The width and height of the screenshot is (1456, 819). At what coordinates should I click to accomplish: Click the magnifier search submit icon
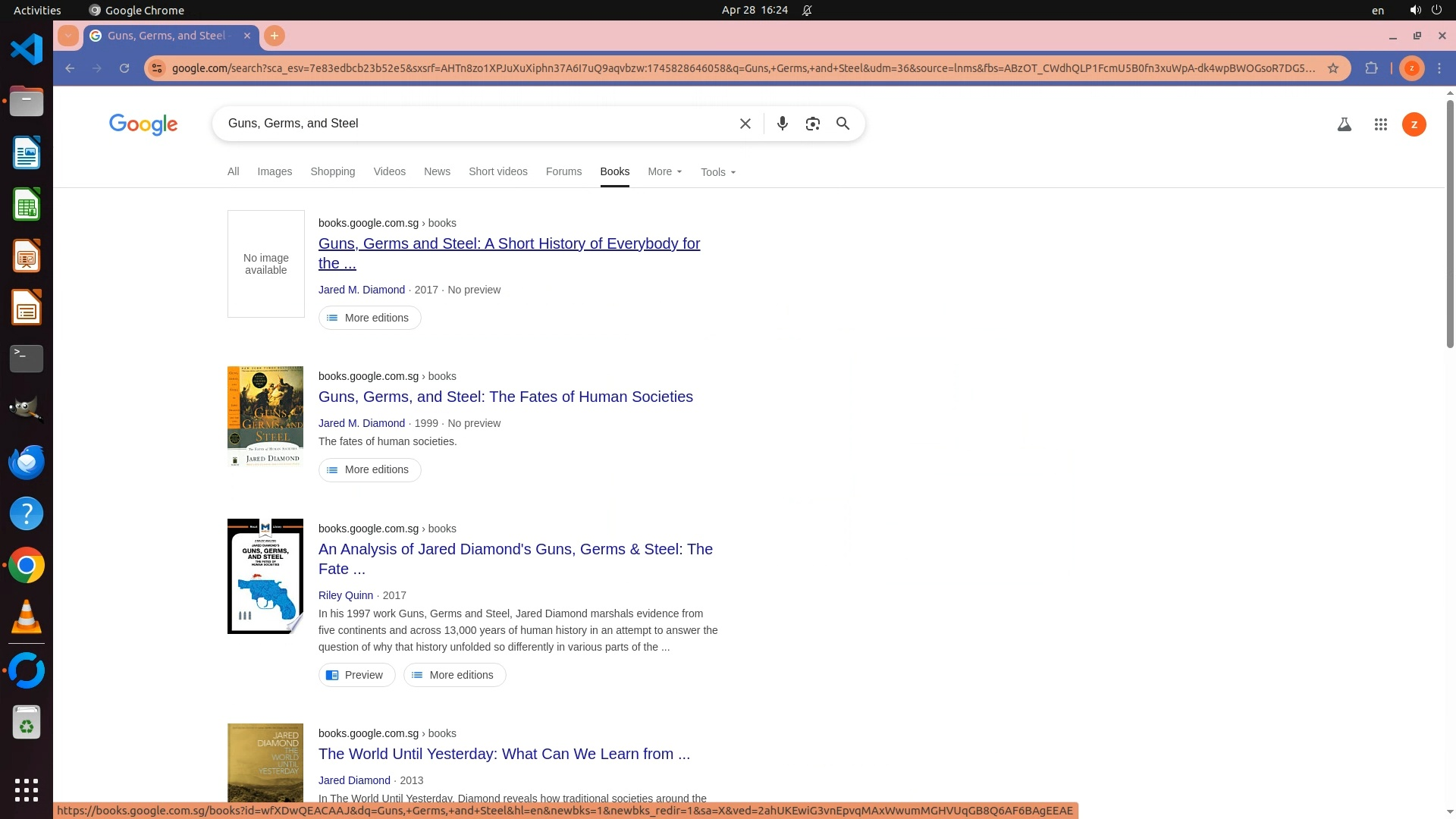tap(843, 124)
